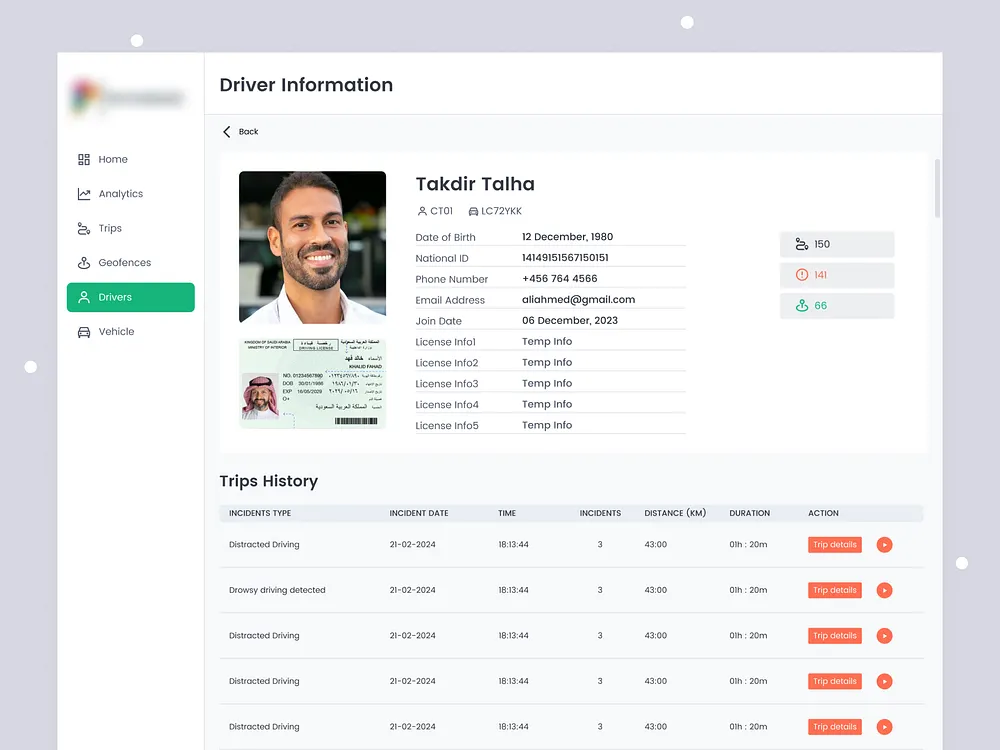Click the Drowsy driving detected cell
This screenshot has height=750, width=1000.
[277, 590]
